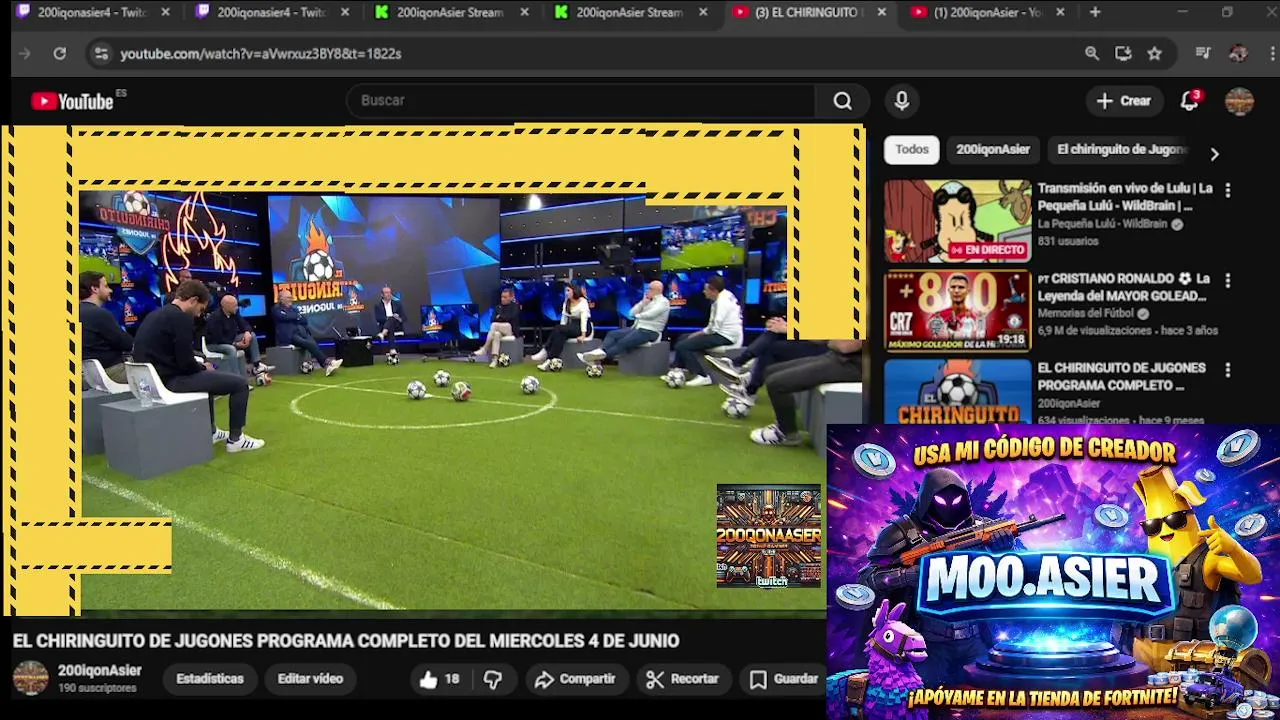This screenshot has height=720, width=1280.
Task: Close the EL CHIRINGUITO YouTube tab
Action: 881,12
